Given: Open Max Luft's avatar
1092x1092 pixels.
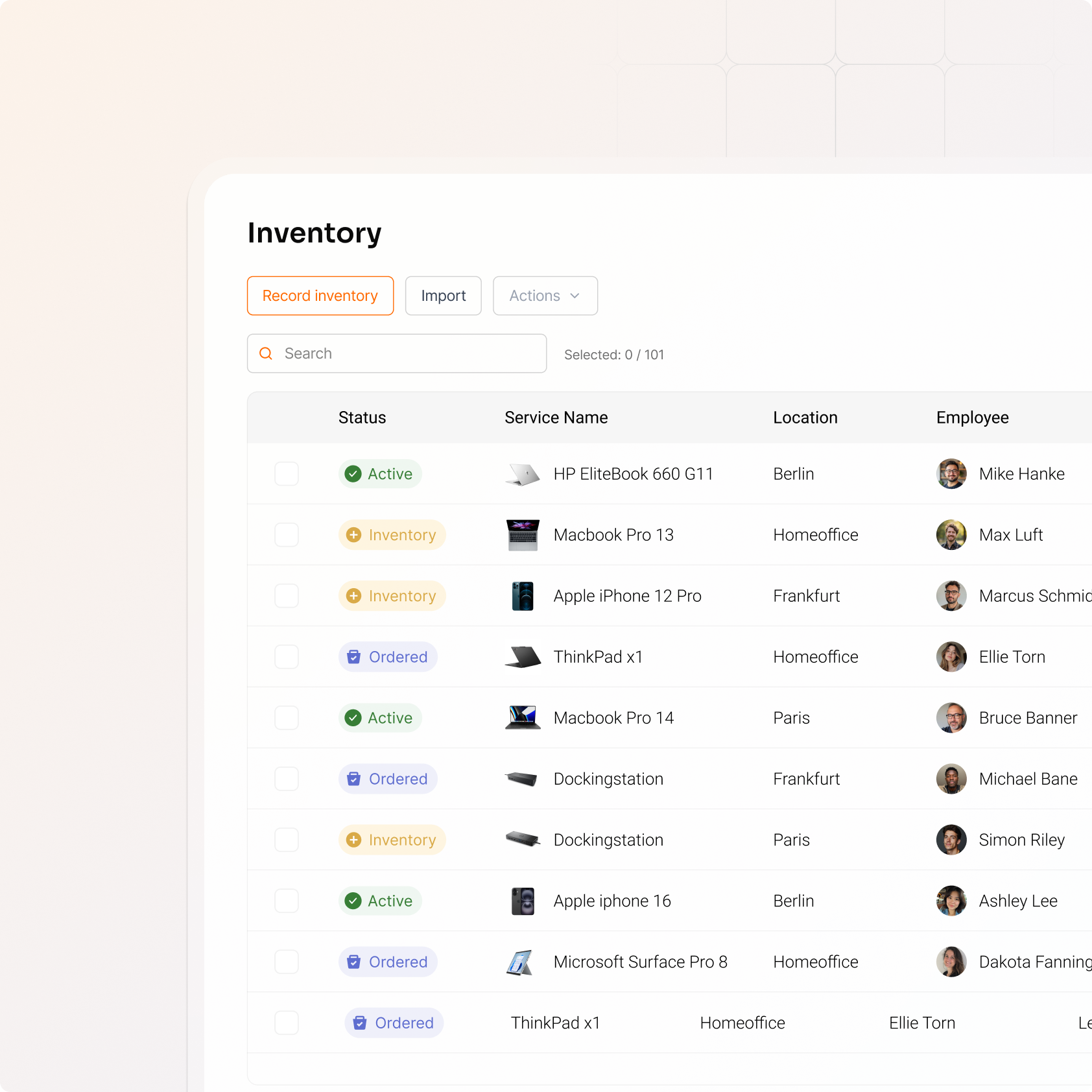Looking at the screenshot, I should tap(951, 535).
